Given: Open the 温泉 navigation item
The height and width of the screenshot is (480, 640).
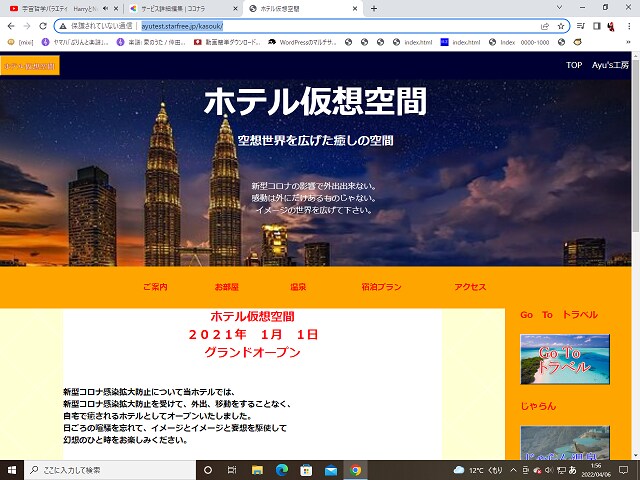Looking at the screenshot, I should [298, 287].
